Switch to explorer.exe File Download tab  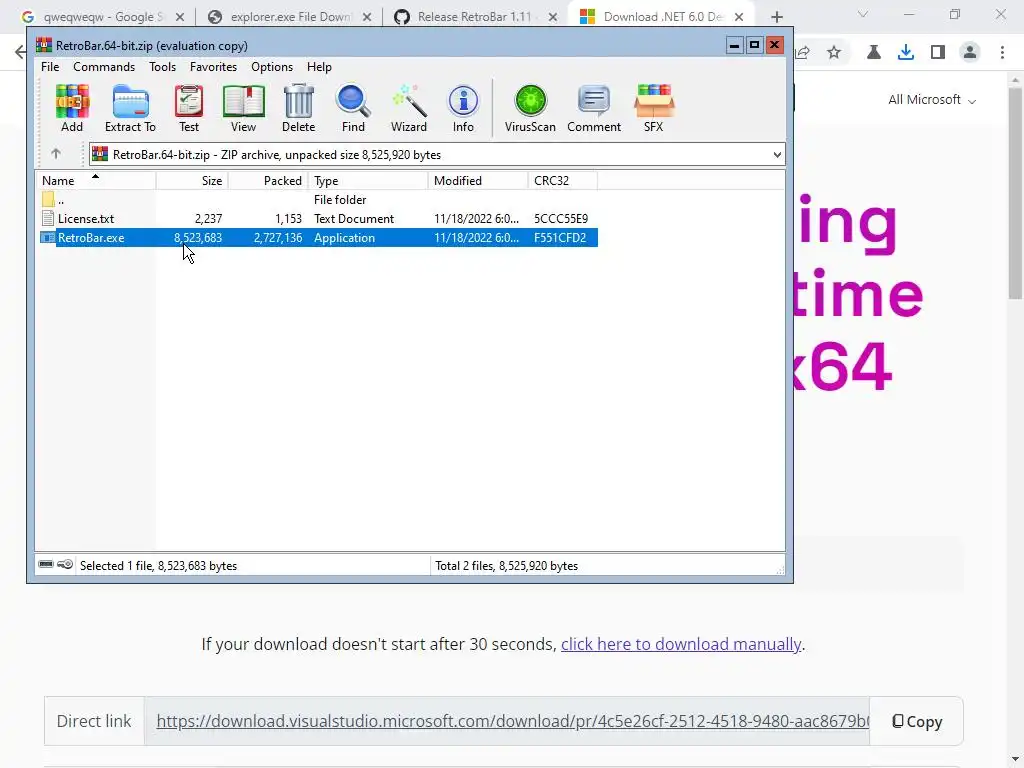click(x=290, y=17)
